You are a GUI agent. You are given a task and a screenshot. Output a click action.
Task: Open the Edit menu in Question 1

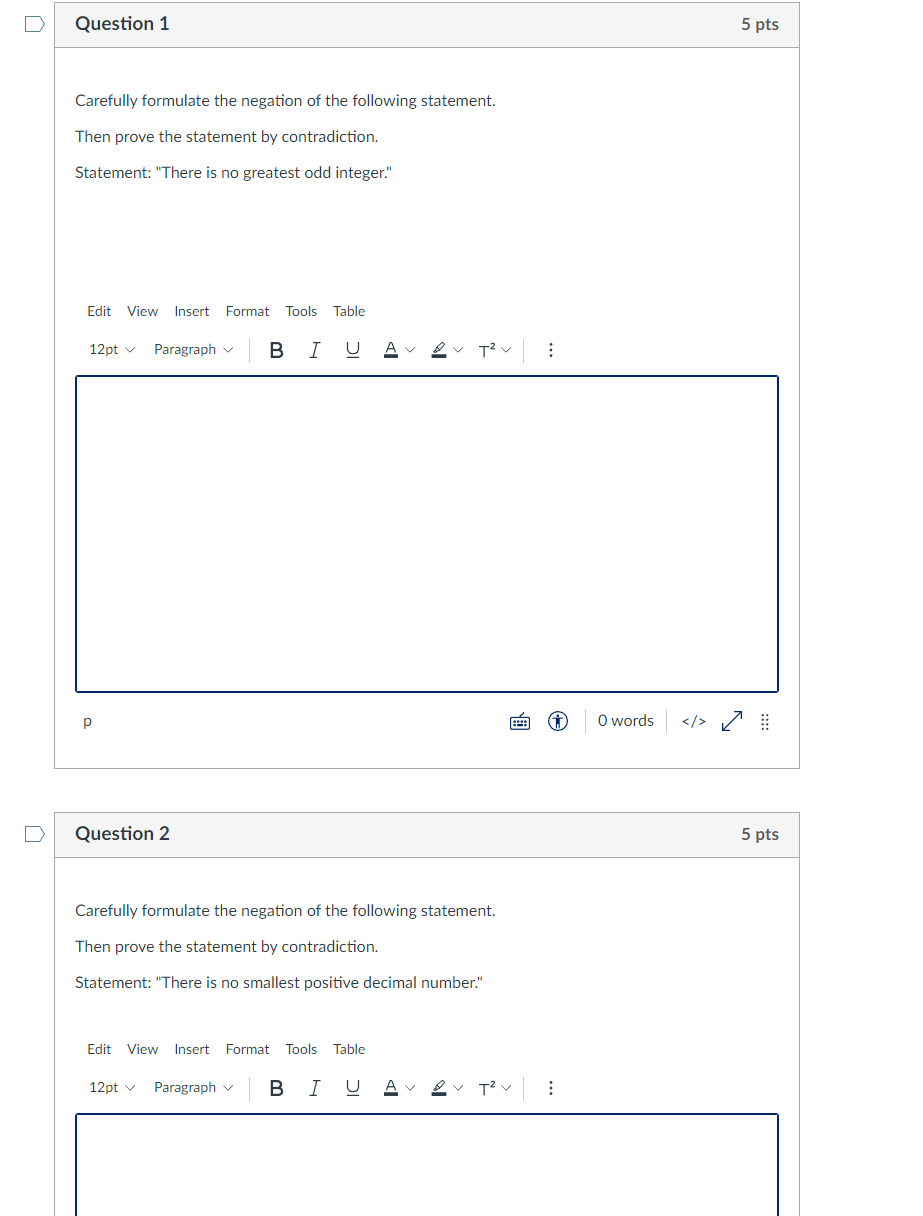point(99,311)
